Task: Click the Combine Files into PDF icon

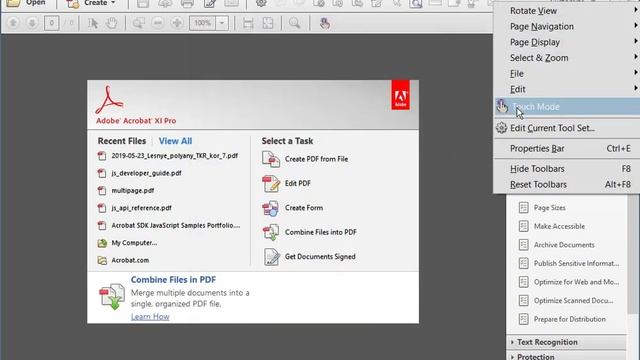Action: 271,232
